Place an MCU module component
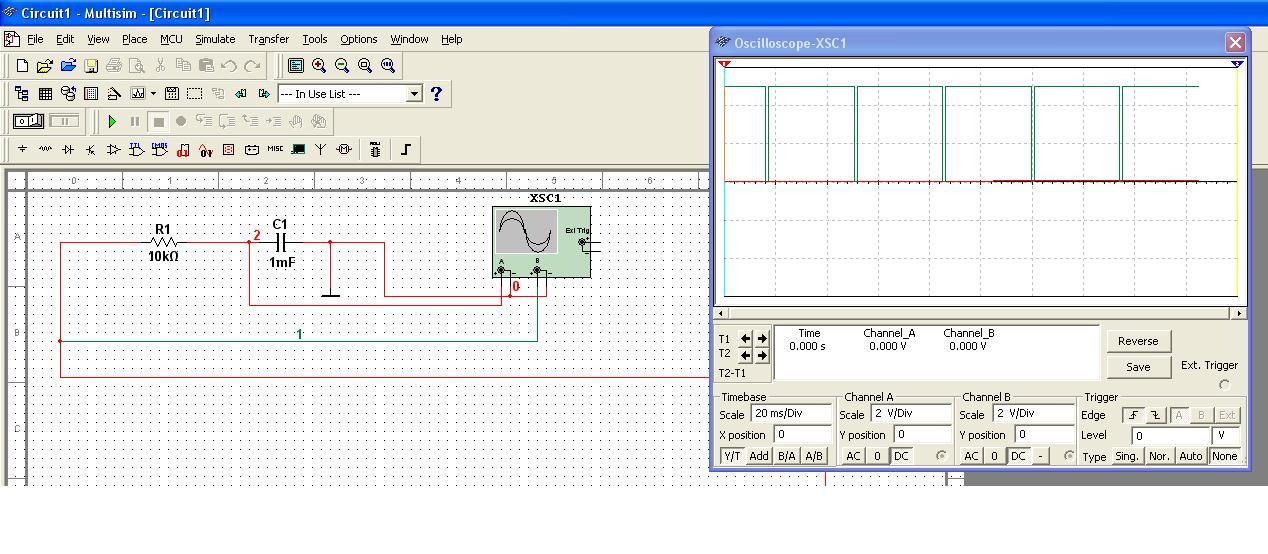1268x554 pixels. [x=375, y=150]
